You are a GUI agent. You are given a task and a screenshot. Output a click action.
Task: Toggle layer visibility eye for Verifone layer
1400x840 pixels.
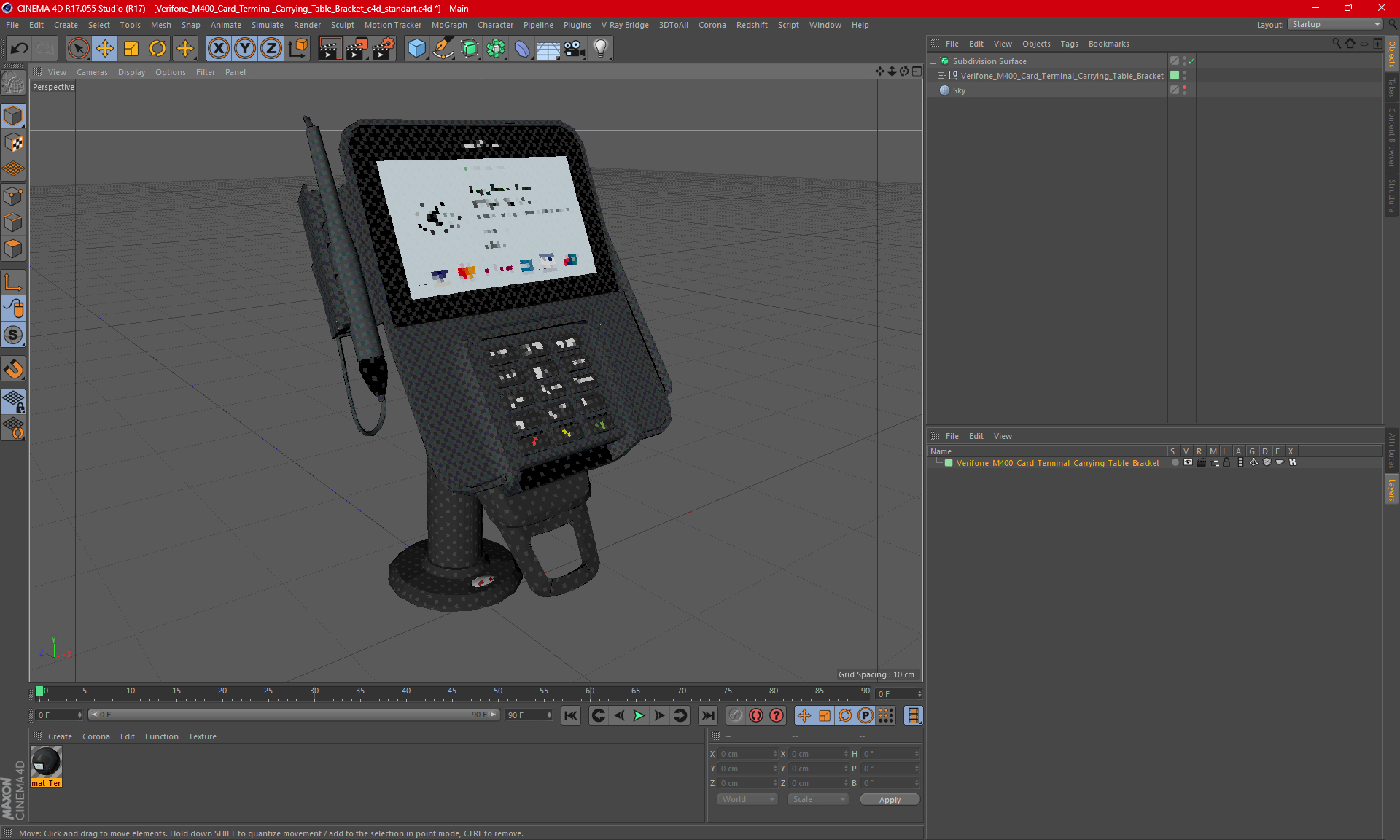pos(1188,463)
